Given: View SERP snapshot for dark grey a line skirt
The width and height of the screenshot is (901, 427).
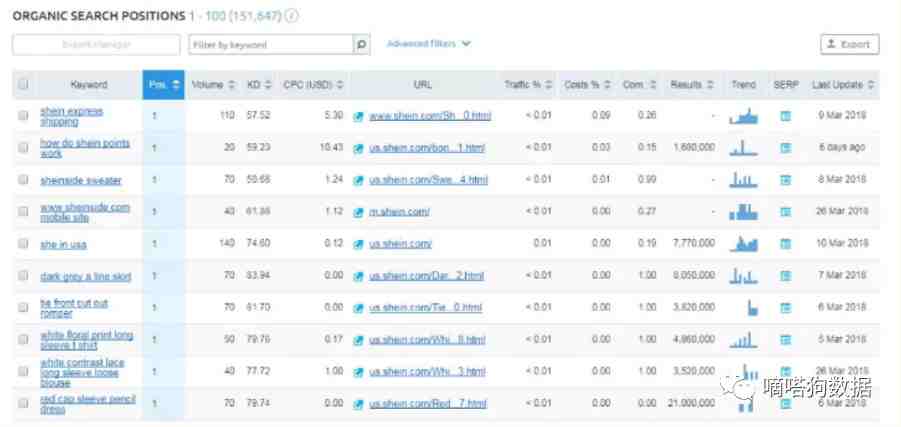Looking at the screenshot, I should coord(785,276).
